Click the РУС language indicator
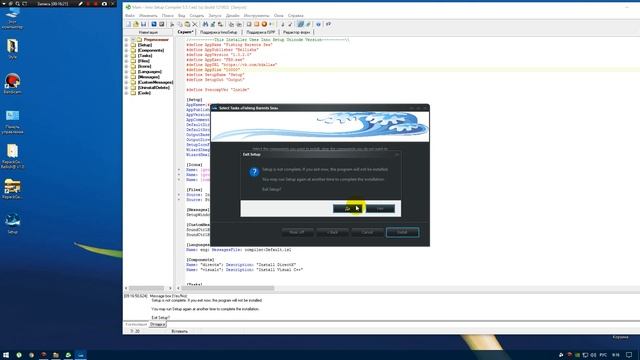The width and height of the screenshot is (640, 360). (603, 355)
